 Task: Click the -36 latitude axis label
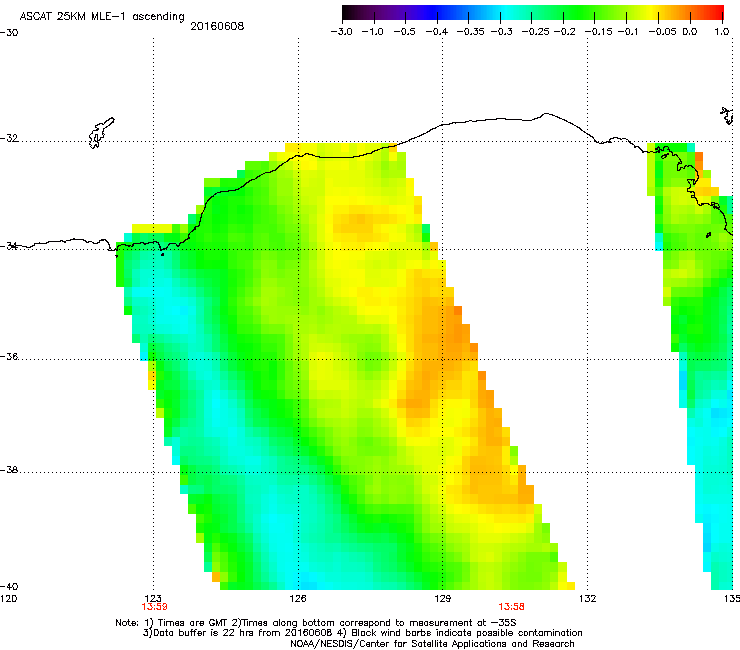click(9, 356)
